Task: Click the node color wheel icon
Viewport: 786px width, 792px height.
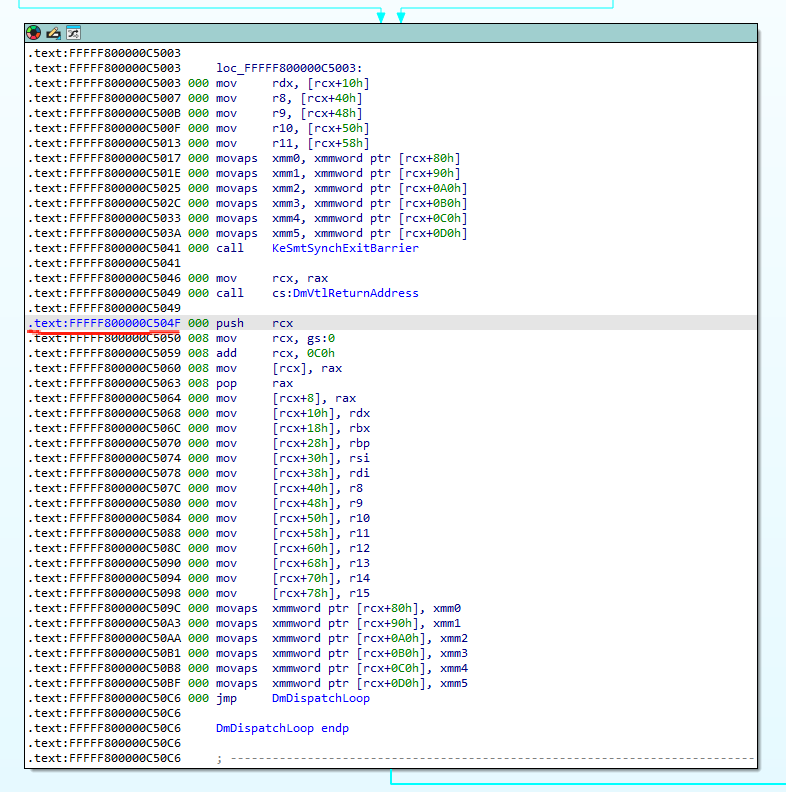Action: [34, 33]
